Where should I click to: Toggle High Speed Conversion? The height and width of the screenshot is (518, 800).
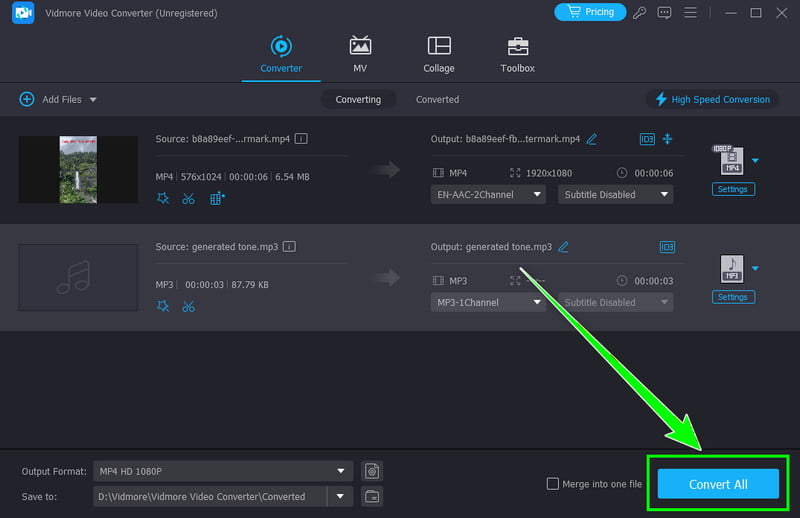[x=712, y=99]
